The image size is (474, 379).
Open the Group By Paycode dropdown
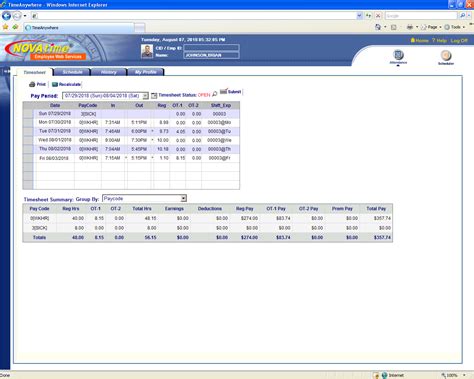pos(183,199)
